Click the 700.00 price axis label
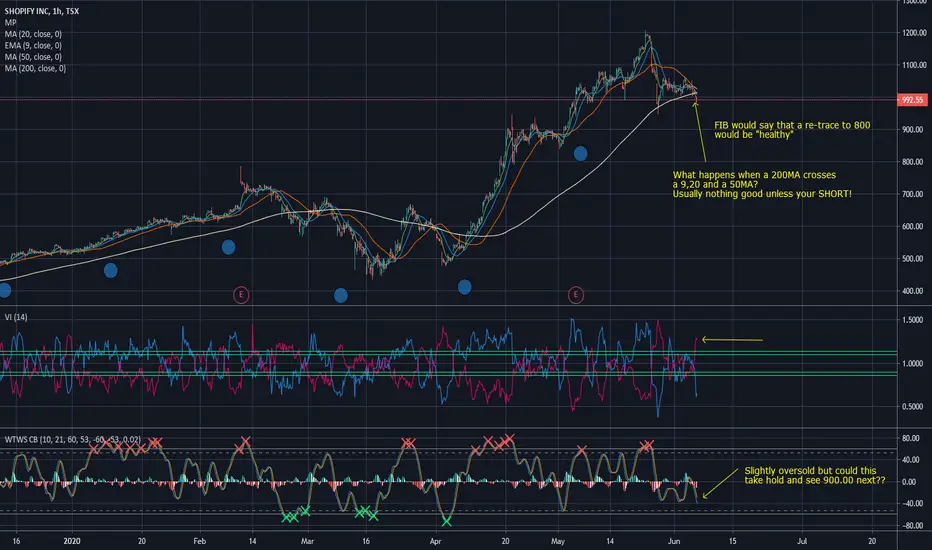 coord(914,194)
